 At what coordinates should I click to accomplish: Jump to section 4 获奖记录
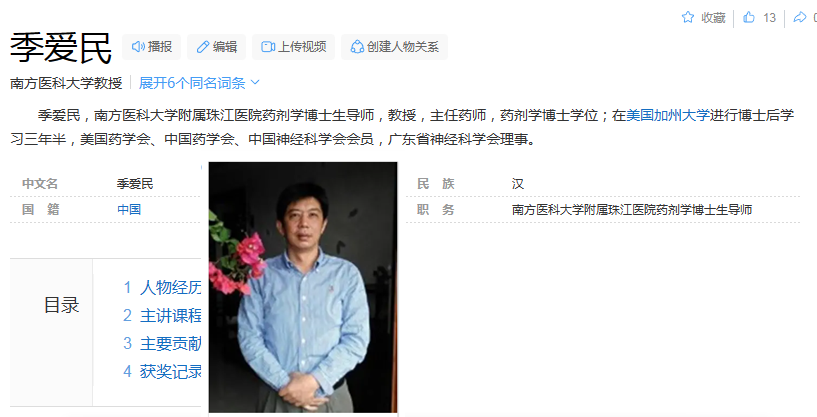162,372
